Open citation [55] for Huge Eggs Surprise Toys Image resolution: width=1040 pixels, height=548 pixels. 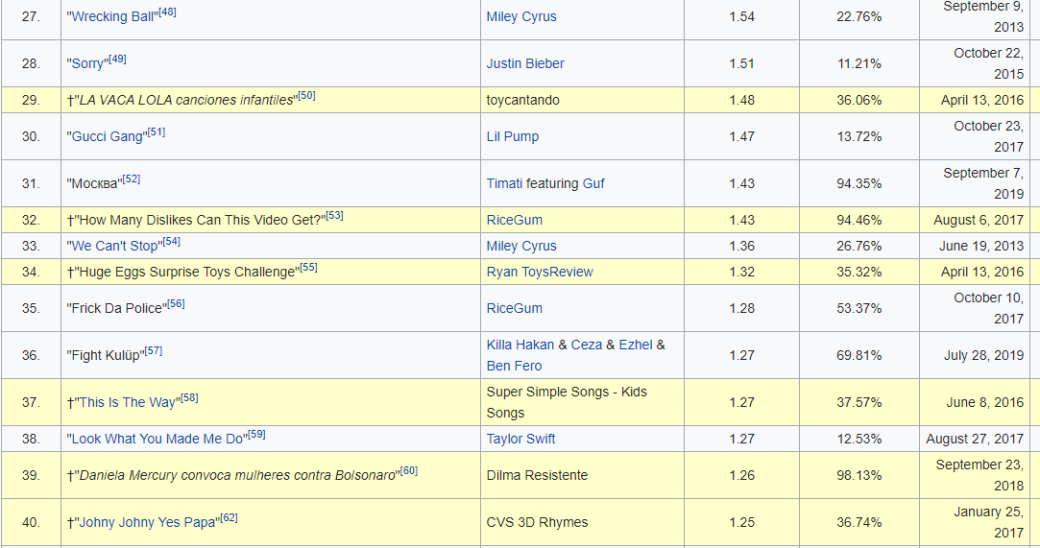(x=308, y=267)
